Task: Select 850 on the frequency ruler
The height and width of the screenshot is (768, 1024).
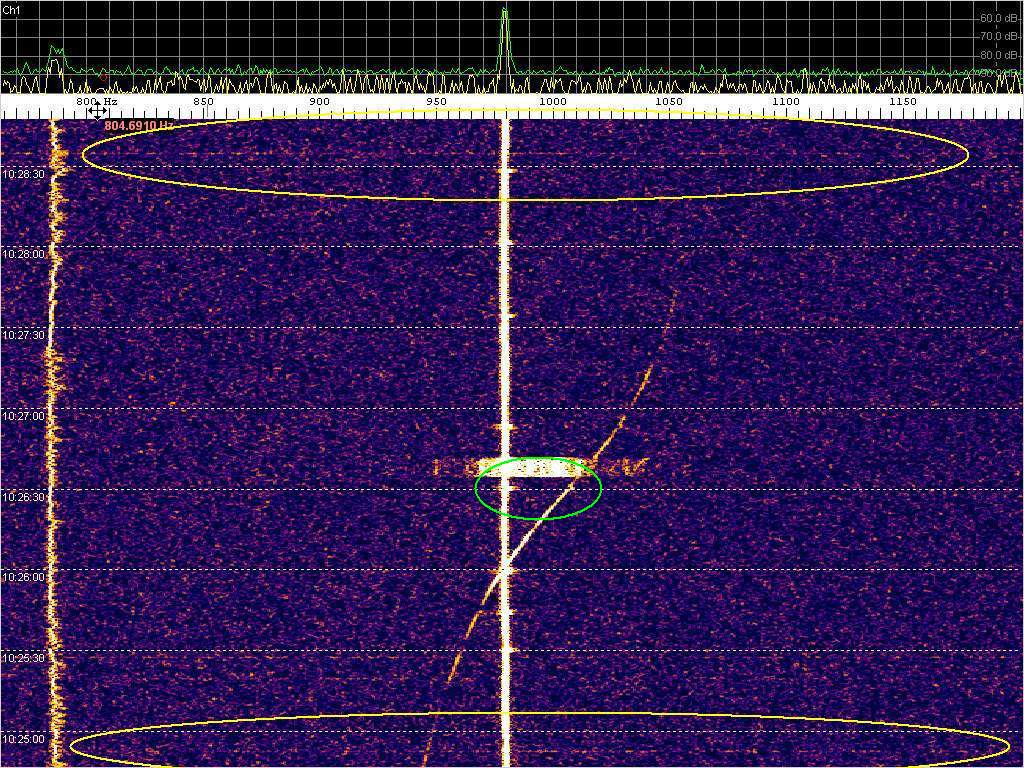Action: pos(203,102)
